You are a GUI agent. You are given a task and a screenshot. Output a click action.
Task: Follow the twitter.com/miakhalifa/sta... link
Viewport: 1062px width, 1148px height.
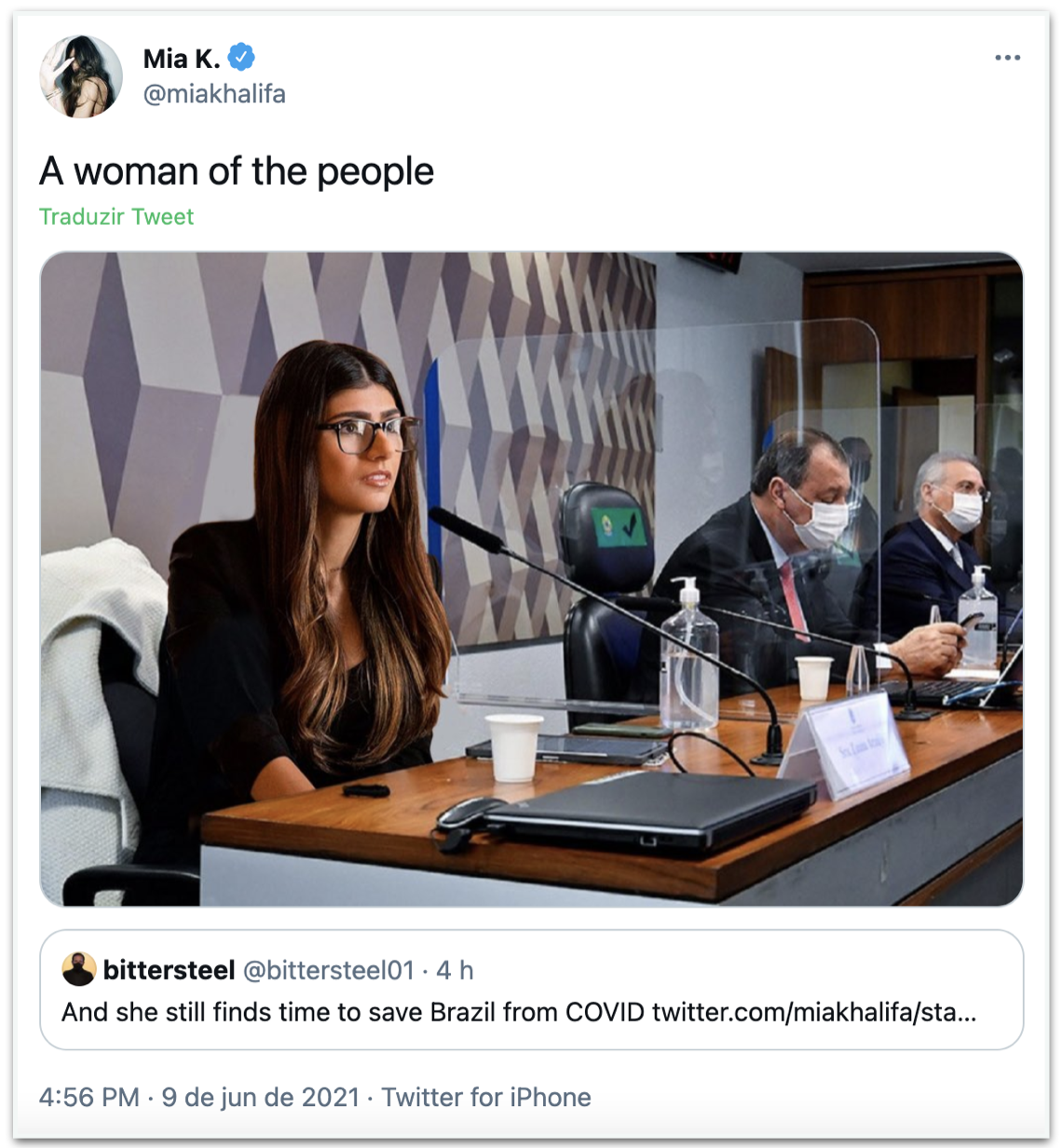(x=814, y=1012)
